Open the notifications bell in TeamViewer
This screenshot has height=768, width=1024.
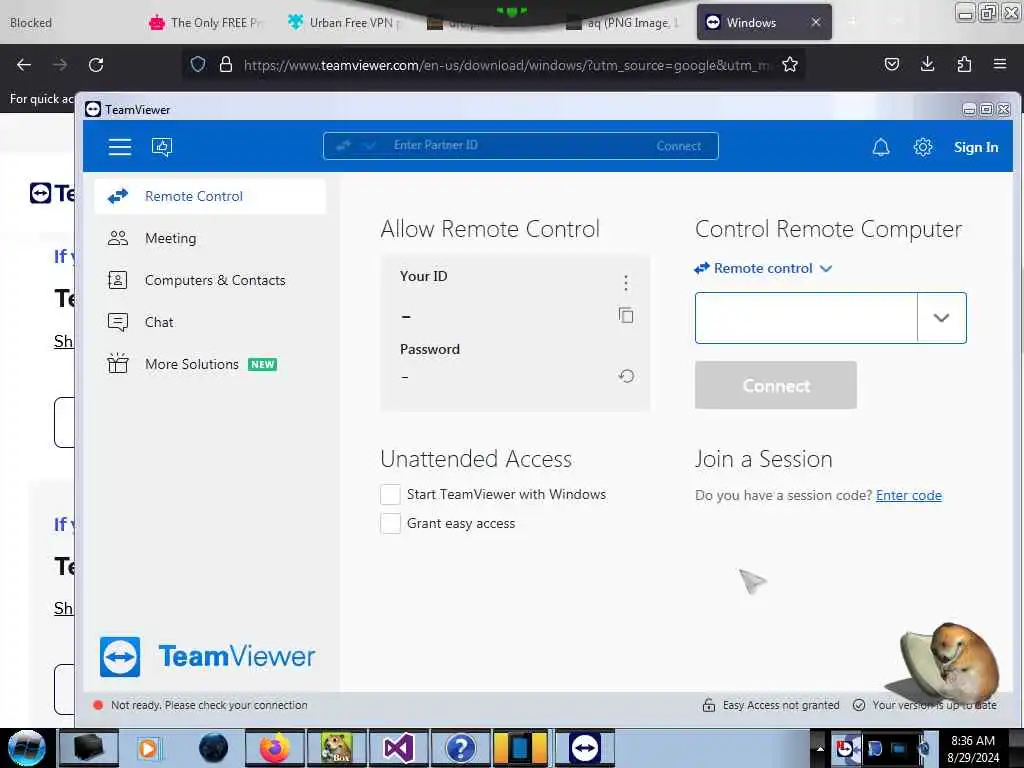(881, 147)
